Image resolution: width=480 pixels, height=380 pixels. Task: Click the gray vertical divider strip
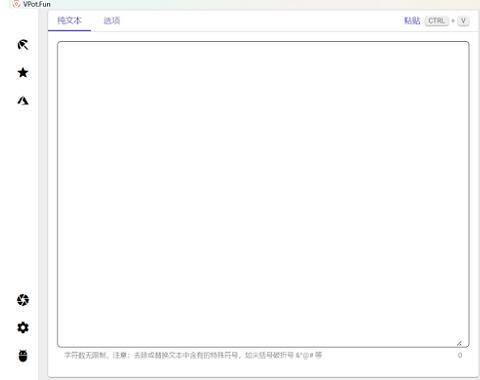[x=43, y=194]
